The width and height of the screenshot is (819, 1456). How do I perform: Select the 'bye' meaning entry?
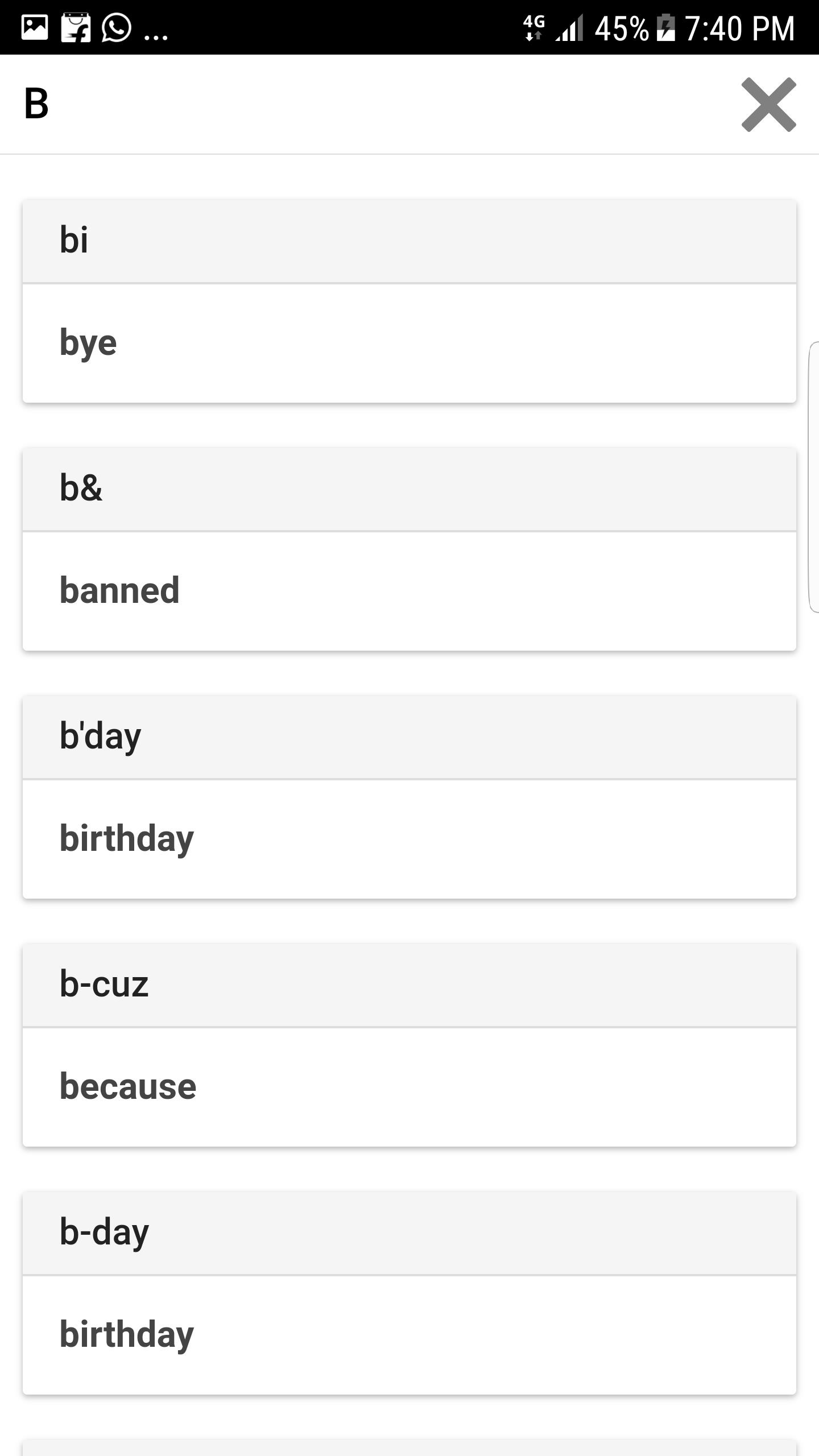(409, 341)
